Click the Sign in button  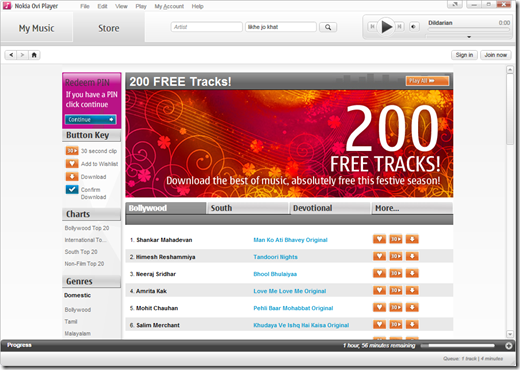click(464, 55)
